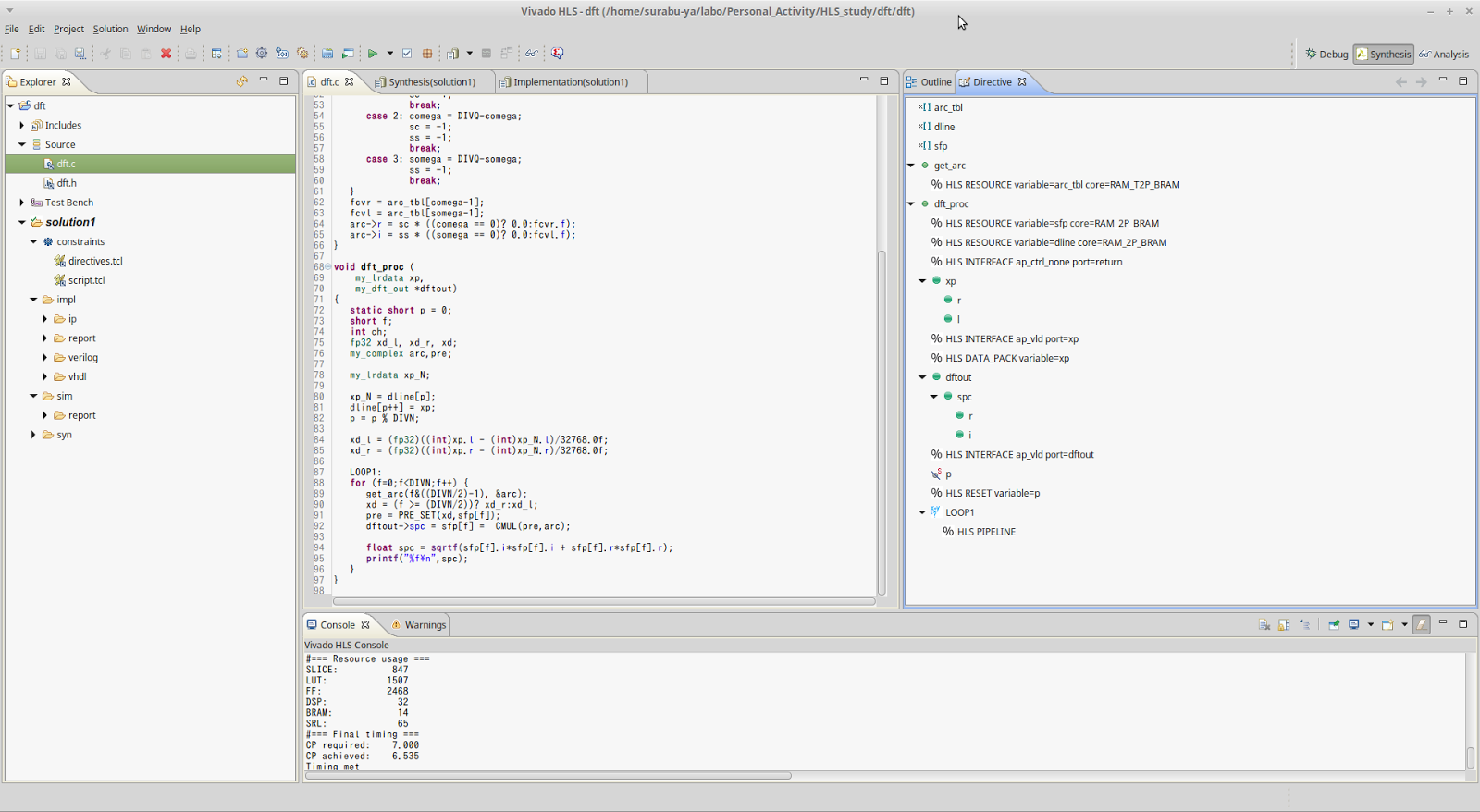
Task: Click the Pin Console icon
Action: point(1334,625)
